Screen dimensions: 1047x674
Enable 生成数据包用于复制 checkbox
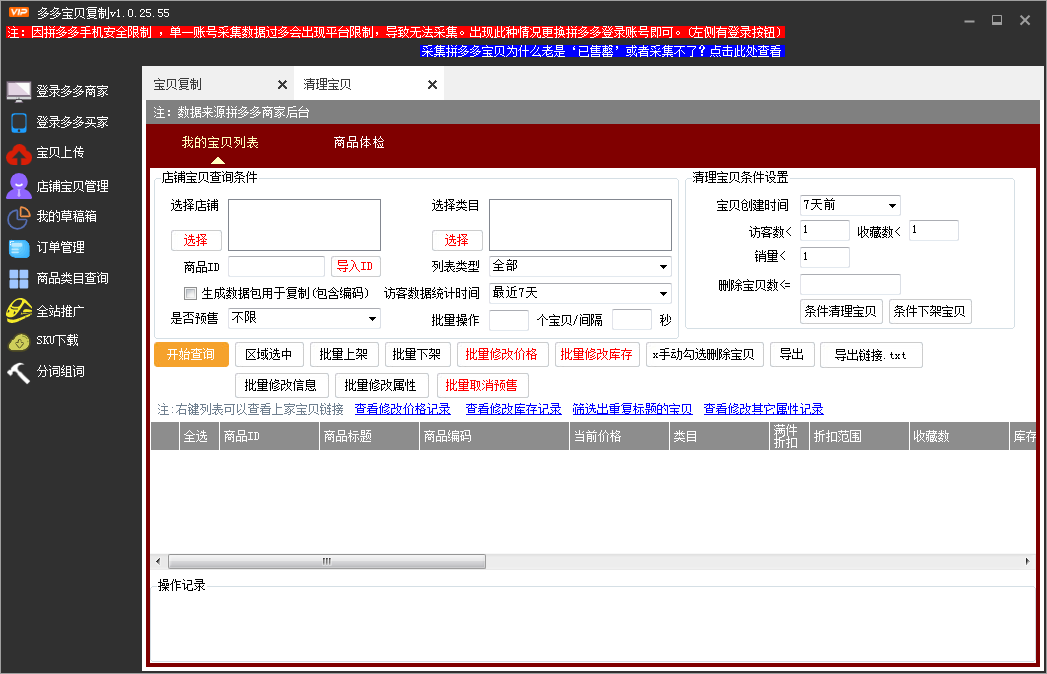click(190, 293)
